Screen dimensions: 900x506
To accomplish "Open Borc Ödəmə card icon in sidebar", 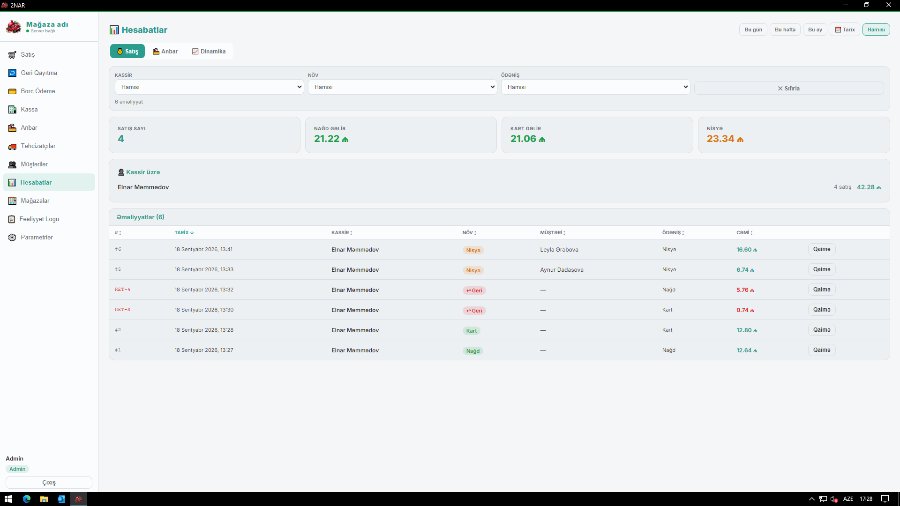I will point(11,91).
